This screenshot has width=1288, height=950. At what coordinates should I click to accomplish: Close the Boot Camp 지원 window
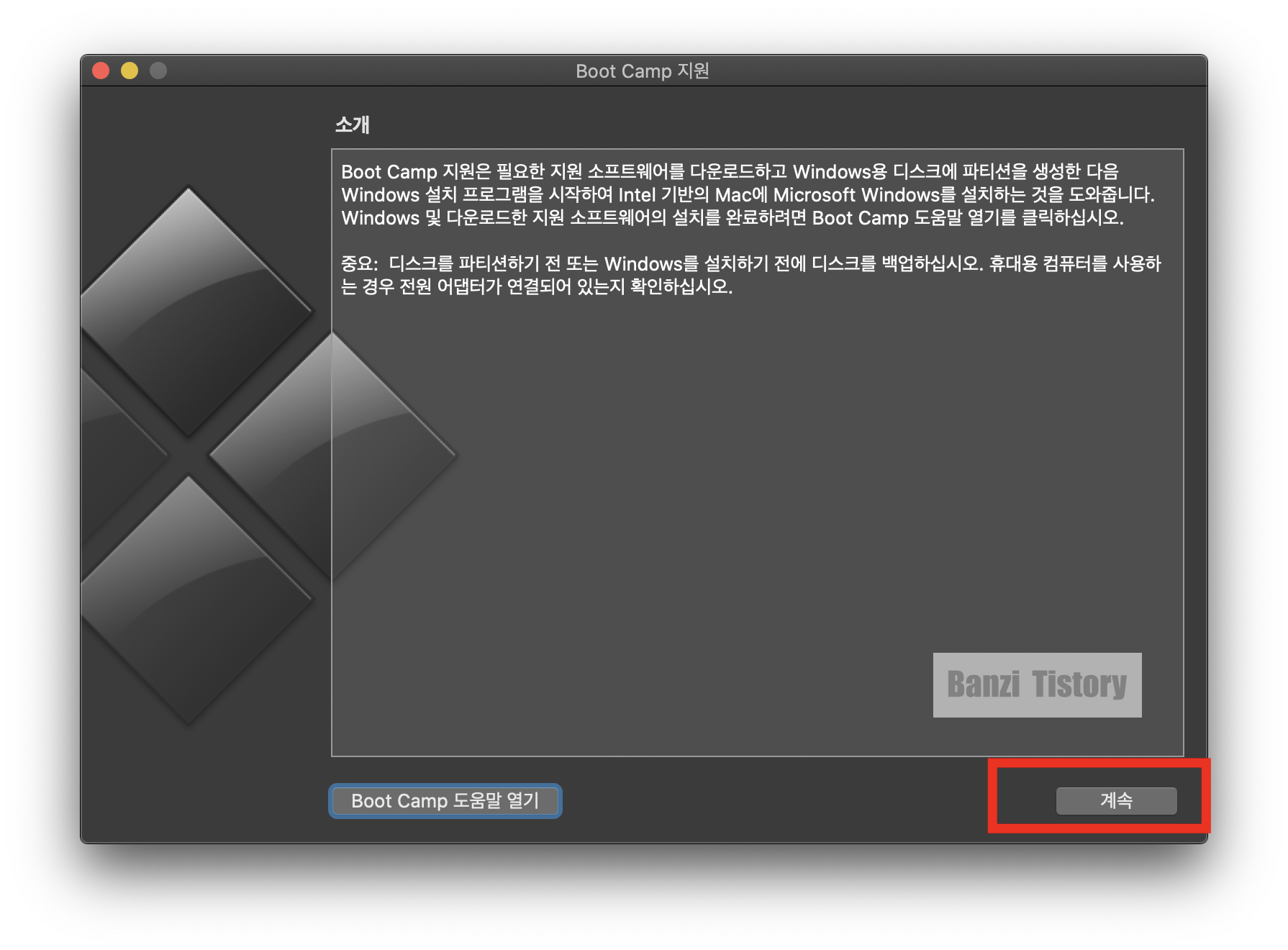(x=101, y=71)
